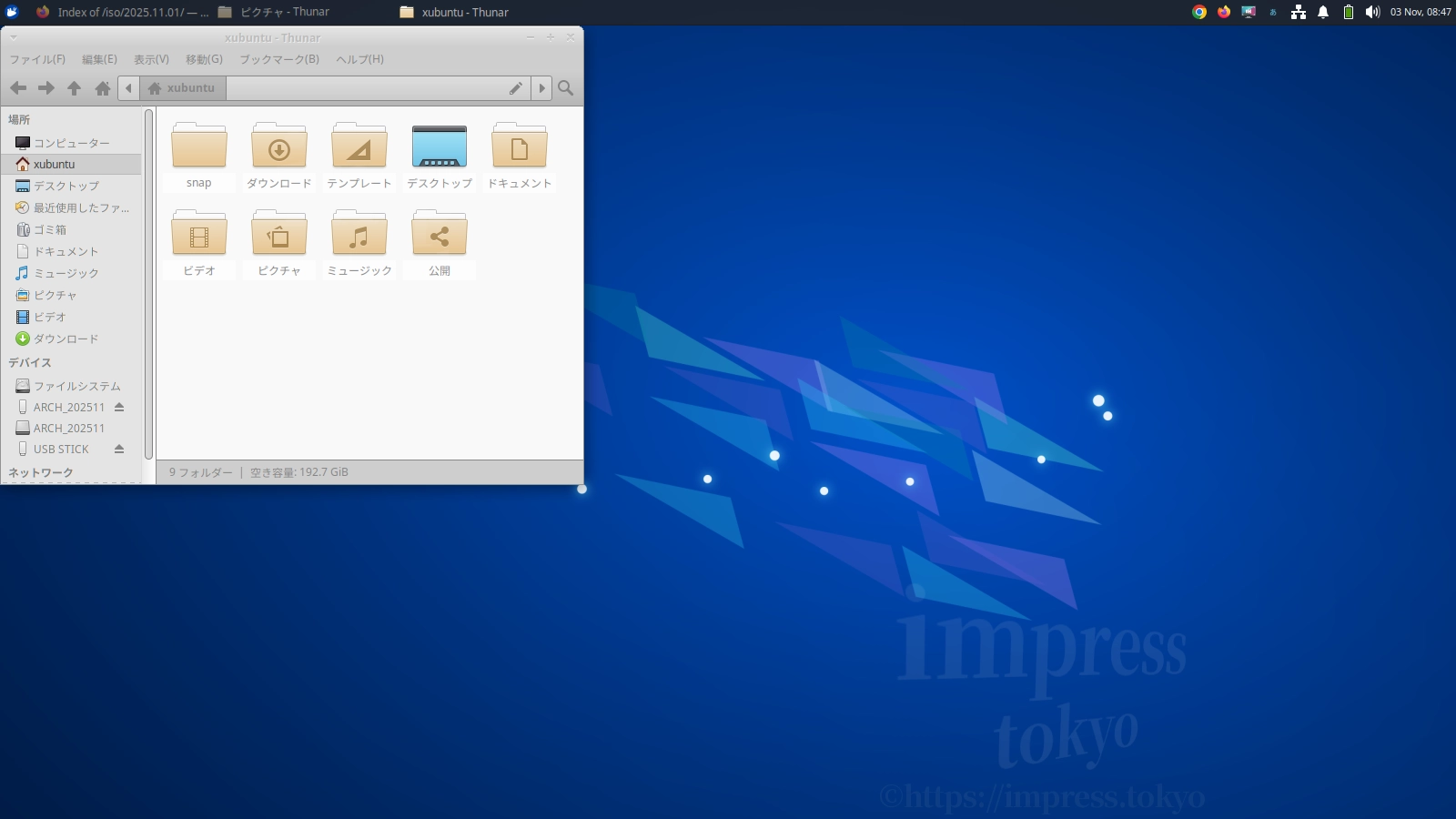Viewport: 1456px width, 819px height.
Task: Select the xubuntu path bar button
Action: click(x=182, y=88)
